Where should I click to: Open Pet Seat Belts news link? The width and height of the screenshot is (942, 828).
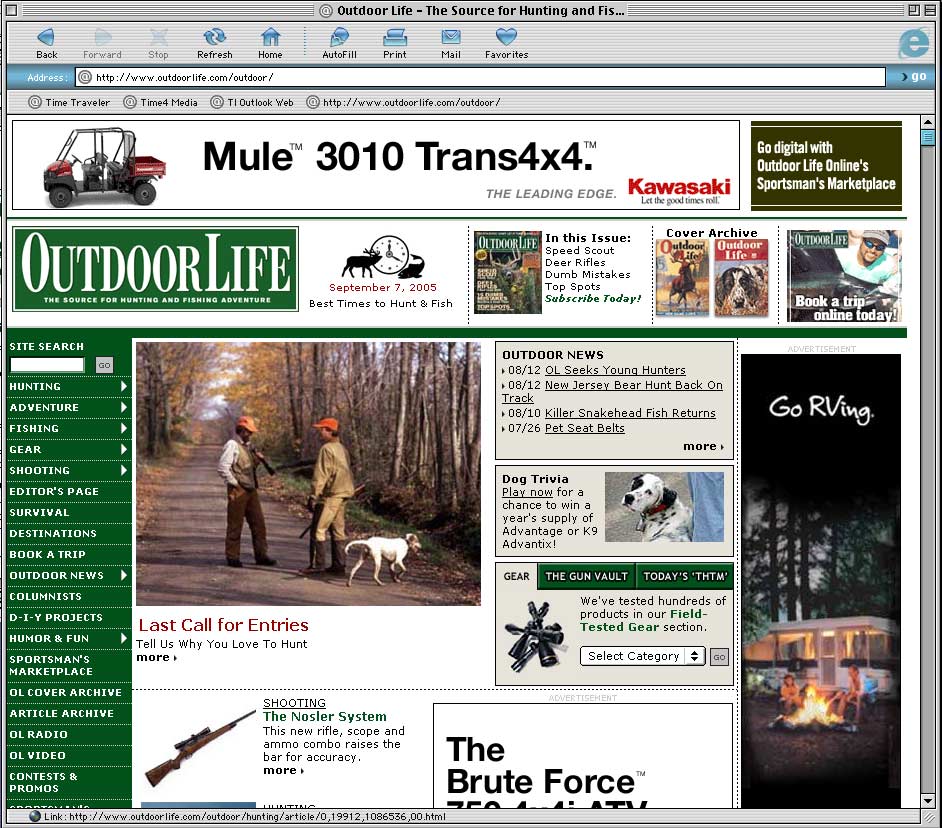coord(585,428)
